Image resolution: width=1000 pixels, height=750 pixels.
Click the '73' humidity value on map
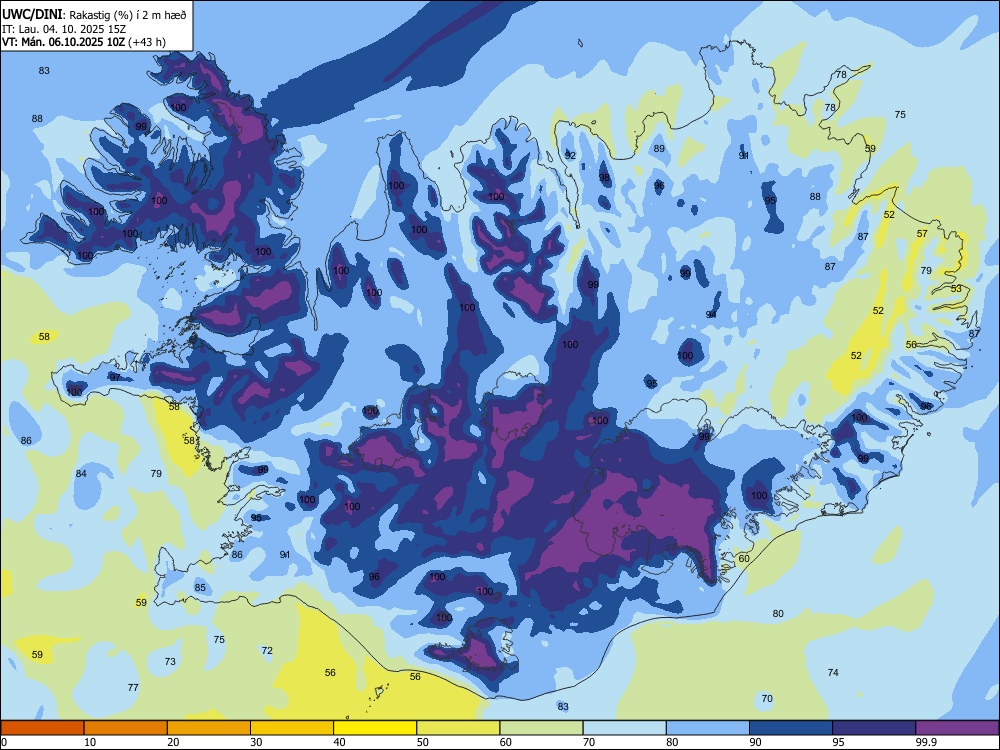(170, 661)
